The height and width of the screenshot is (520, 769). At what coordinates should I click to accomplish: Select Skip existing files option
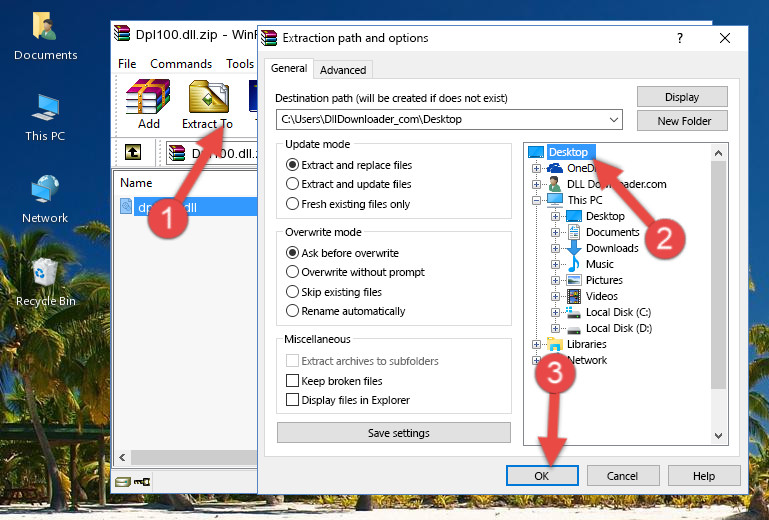(x=292, y=291)
